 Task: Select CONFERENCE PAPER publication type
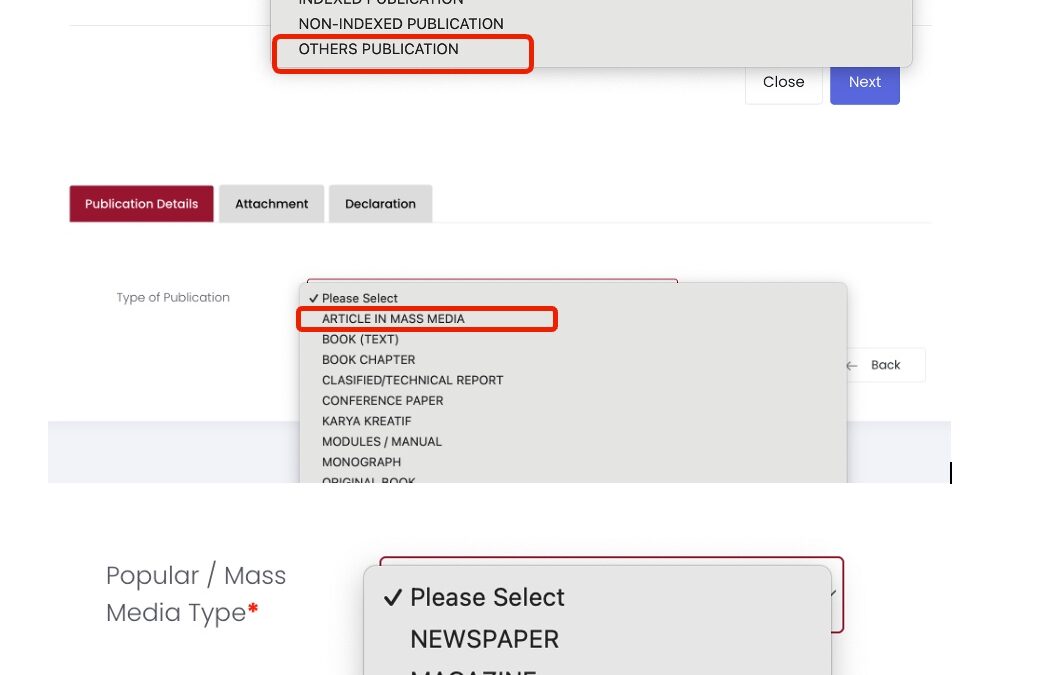(x=384, y=400)
